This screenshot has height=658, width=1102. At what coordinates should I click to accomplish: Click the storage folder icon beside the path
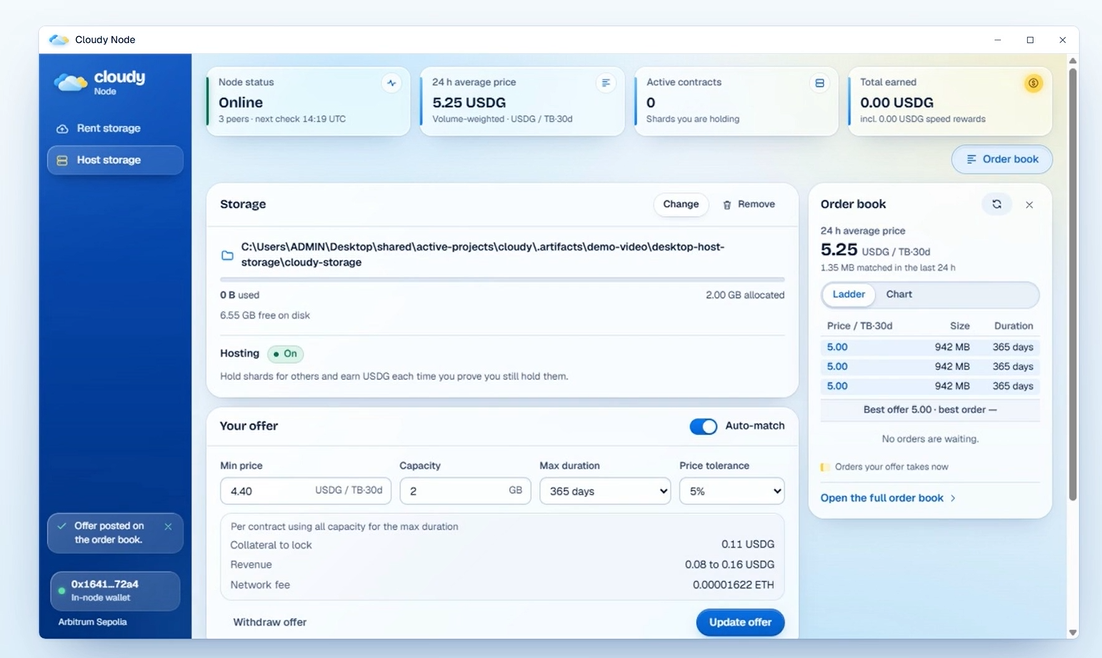[227, 255]
